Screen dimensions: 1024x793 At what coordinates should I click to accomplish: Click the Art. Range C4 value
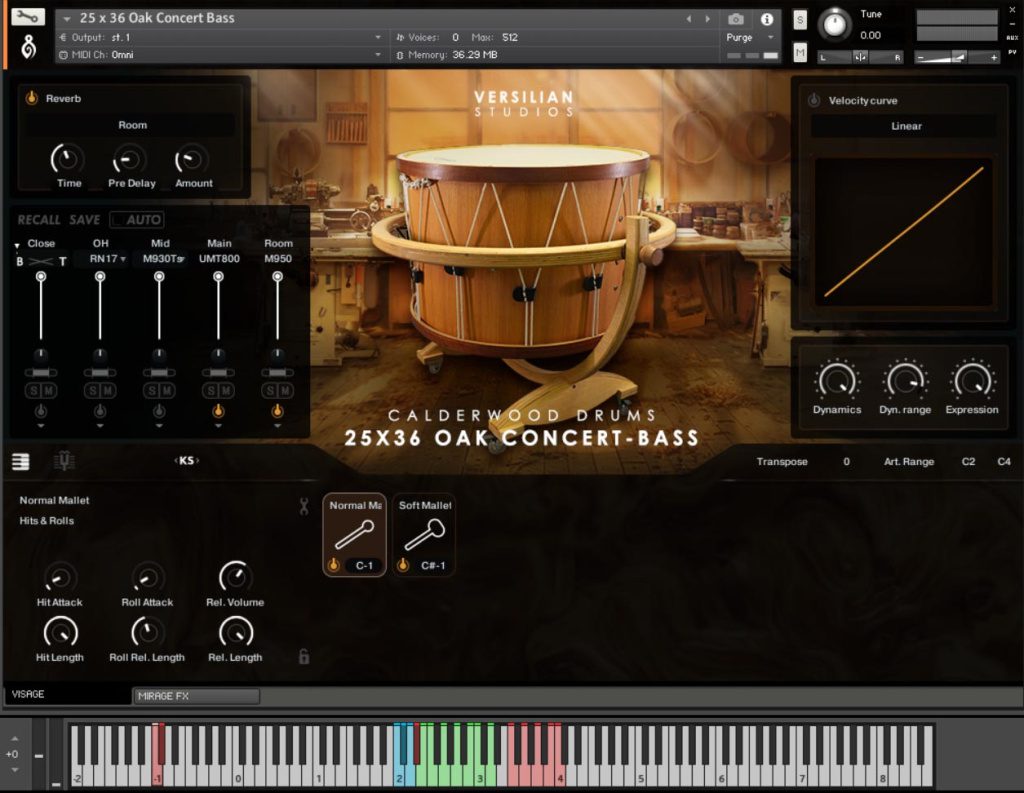1004,462
